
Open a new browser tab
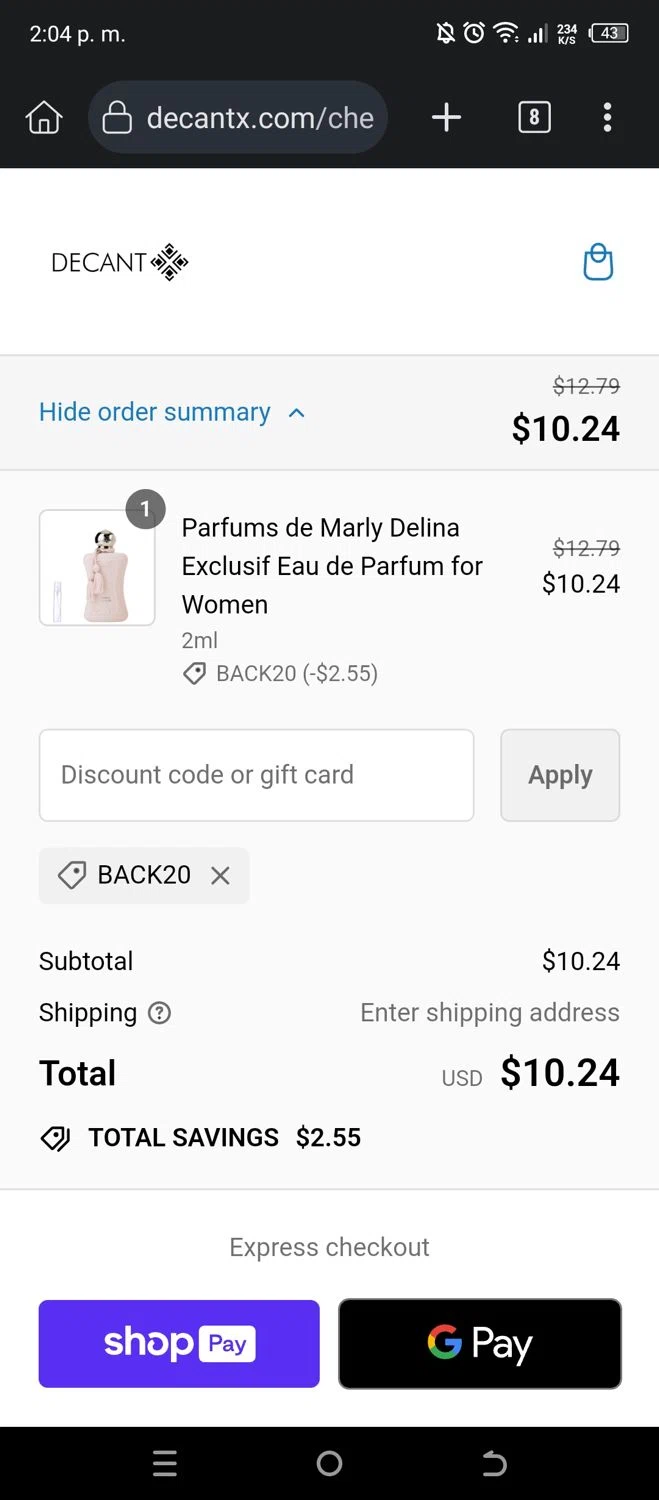click(446, 118)
